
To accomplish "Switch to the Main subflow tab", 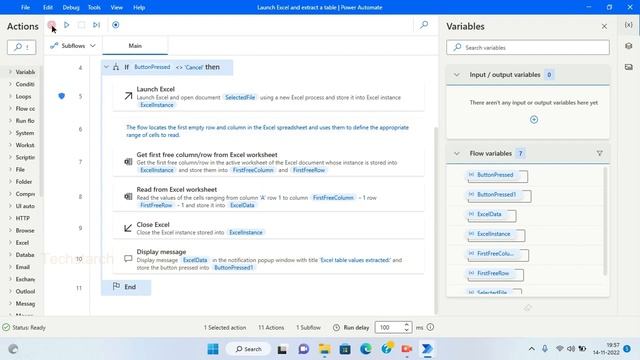I will click(x=135, y=46).
